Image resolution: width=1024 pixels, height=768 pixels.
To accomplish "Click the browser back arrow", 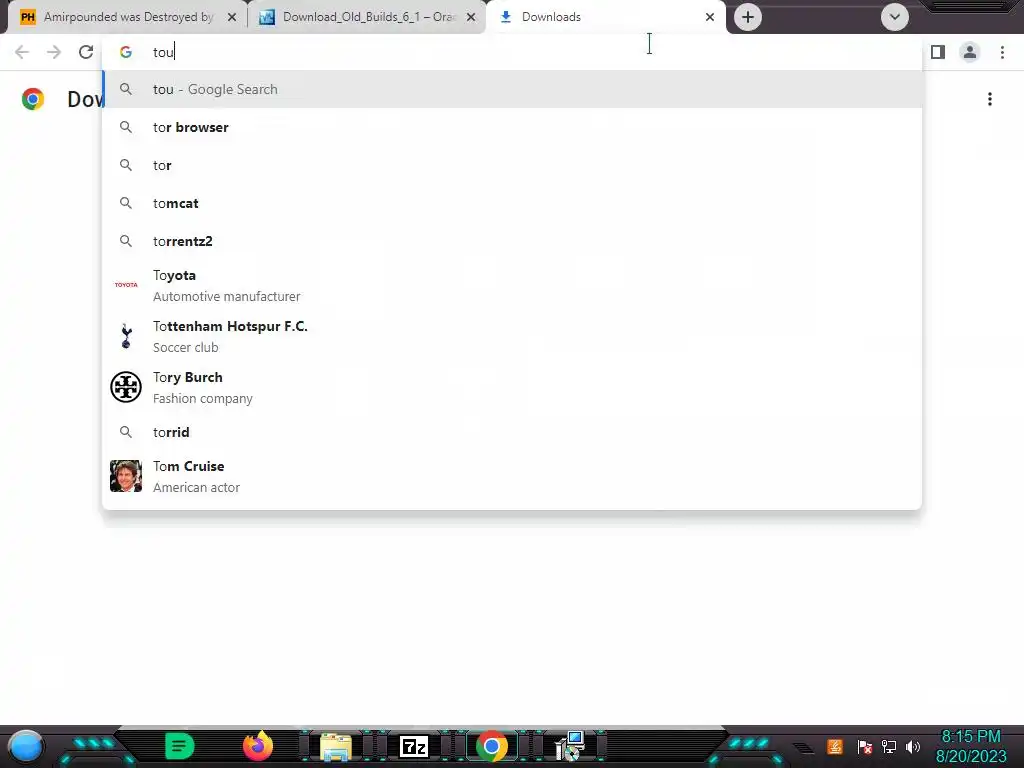I will click(x=22, y=52).
